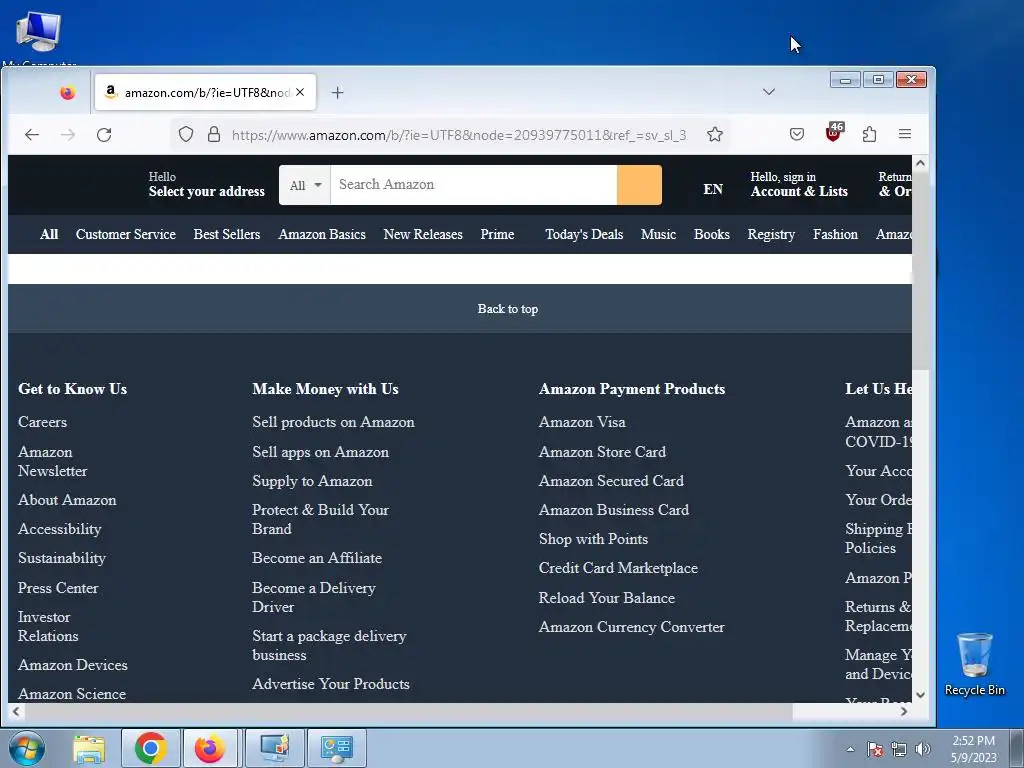This screenshot has width=1024, height=768.
Task: Open the Amazon Business Card link
Action: pos(614,510)
